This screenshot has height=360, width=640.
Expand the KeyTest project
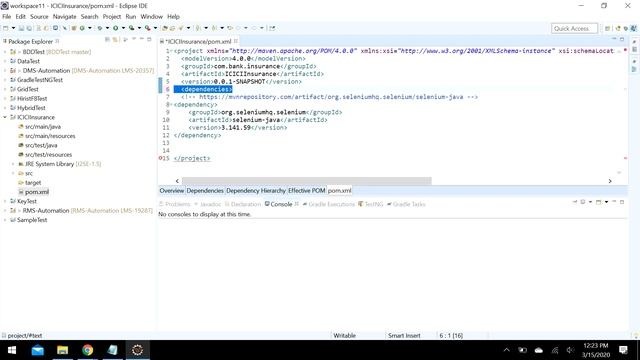coord(5,201)
